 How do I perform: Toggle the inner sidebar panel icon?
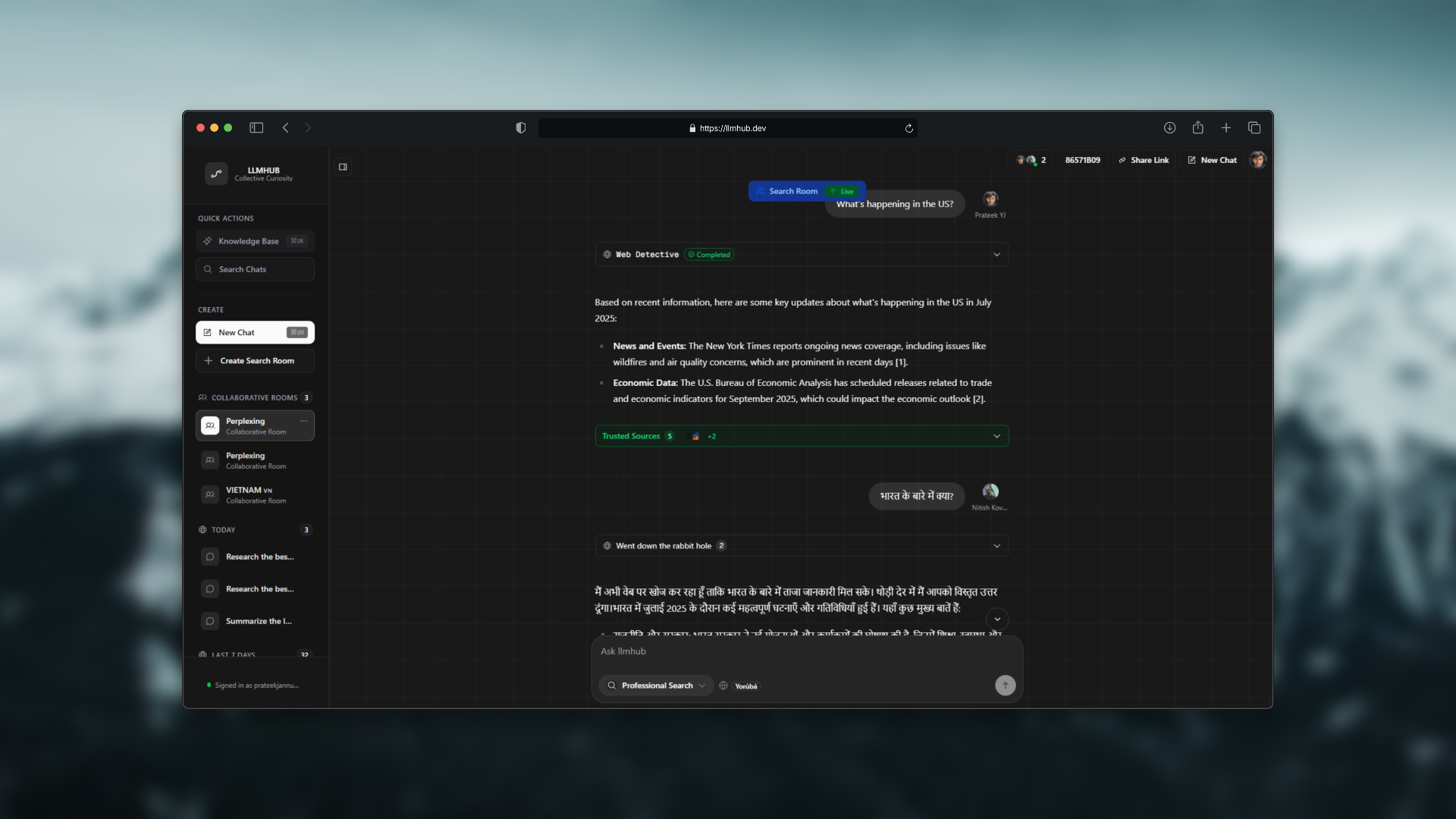(x=343, y=167)
